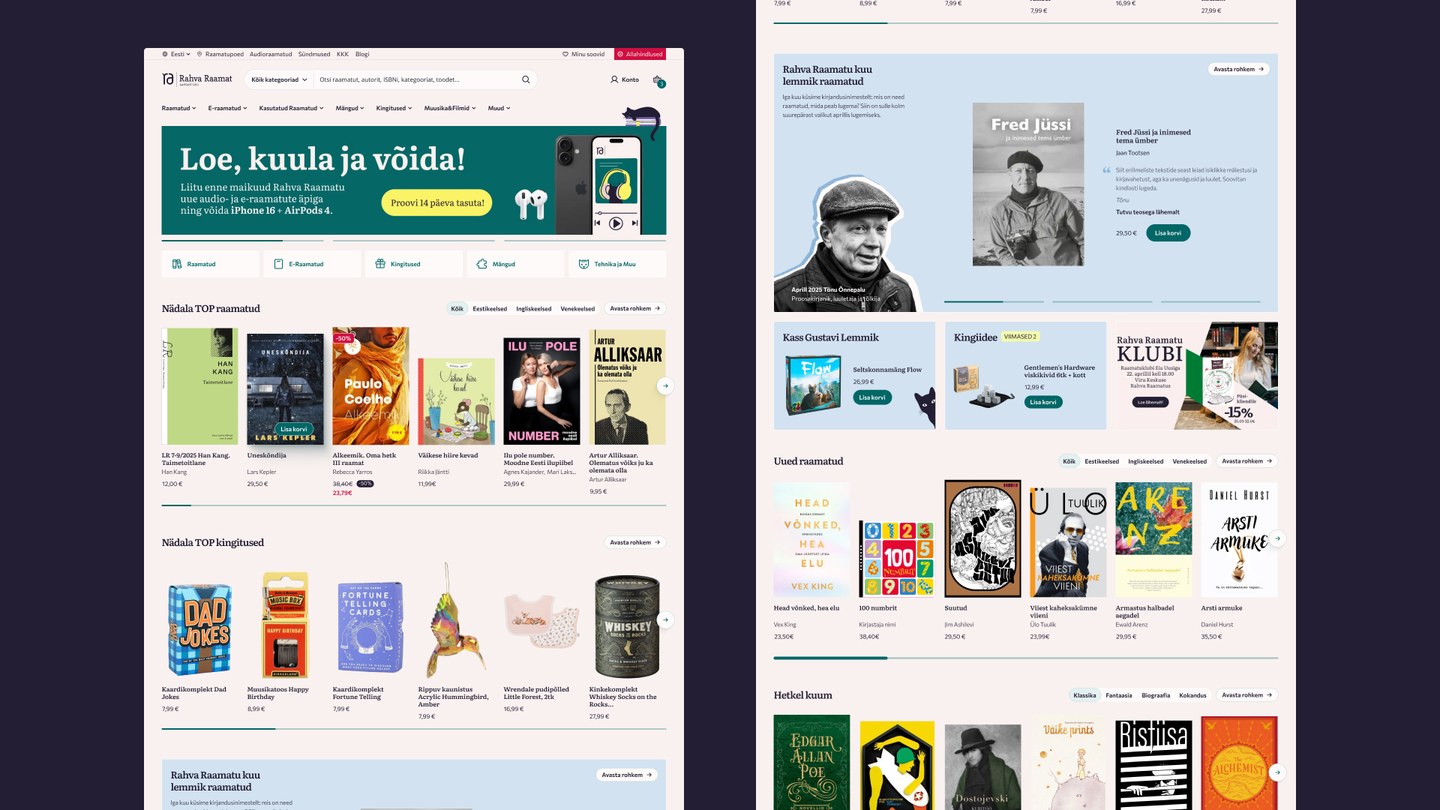Click Avasta rohkem in Hetkel kuum
1440x810 pixels.
tap(1247, 695)
